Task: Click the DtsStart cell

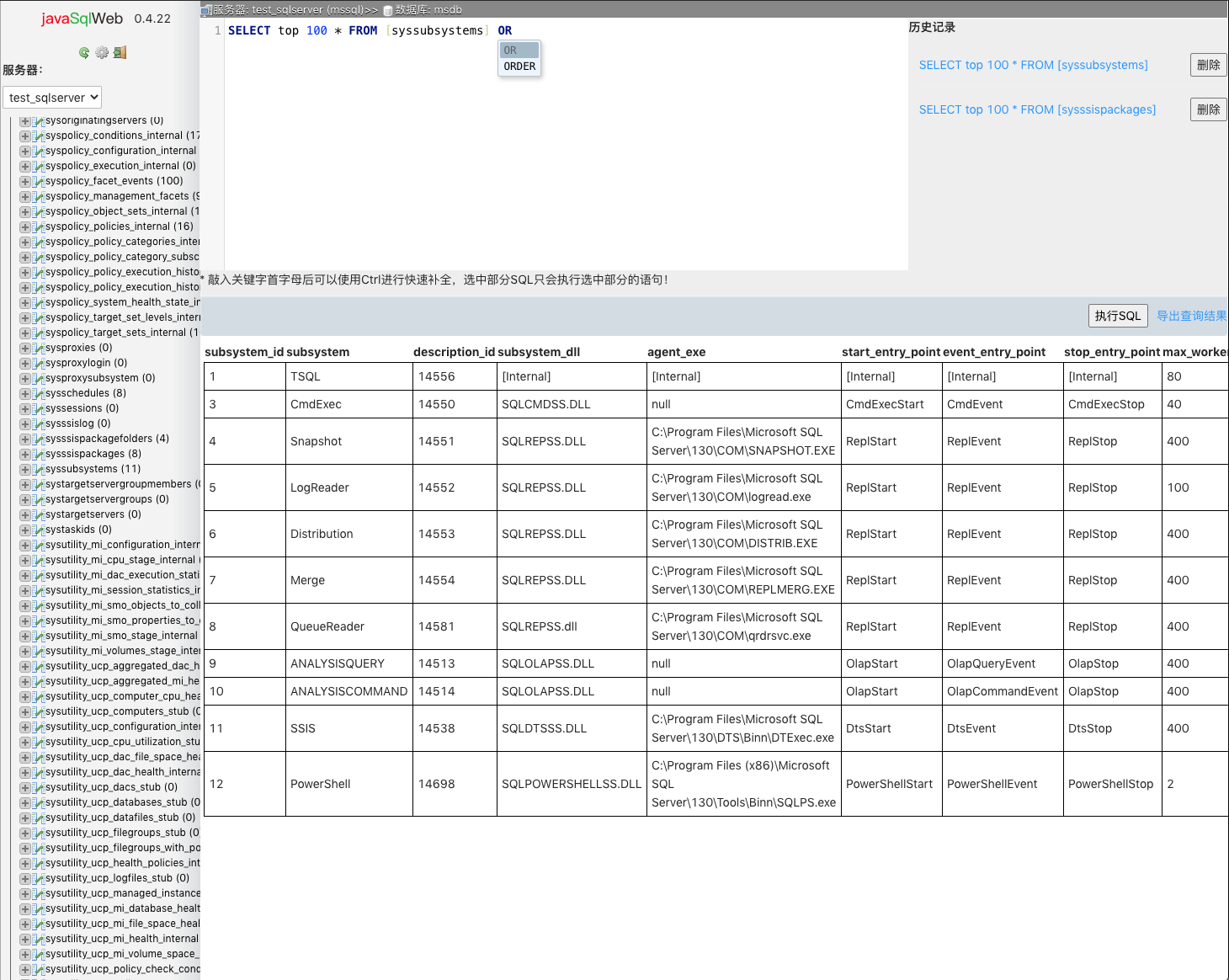Action: pos(891,728)
